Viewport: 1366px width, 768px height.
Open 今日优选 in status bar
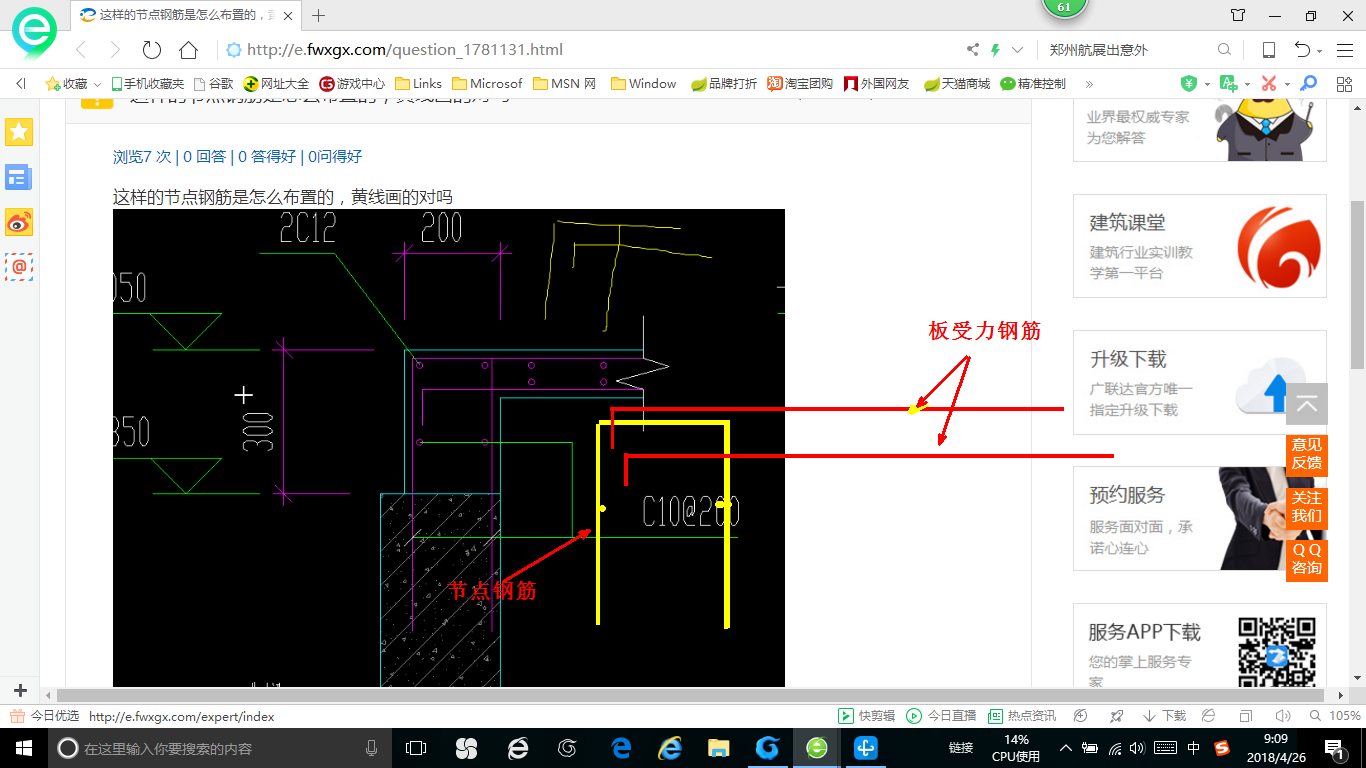45,716
